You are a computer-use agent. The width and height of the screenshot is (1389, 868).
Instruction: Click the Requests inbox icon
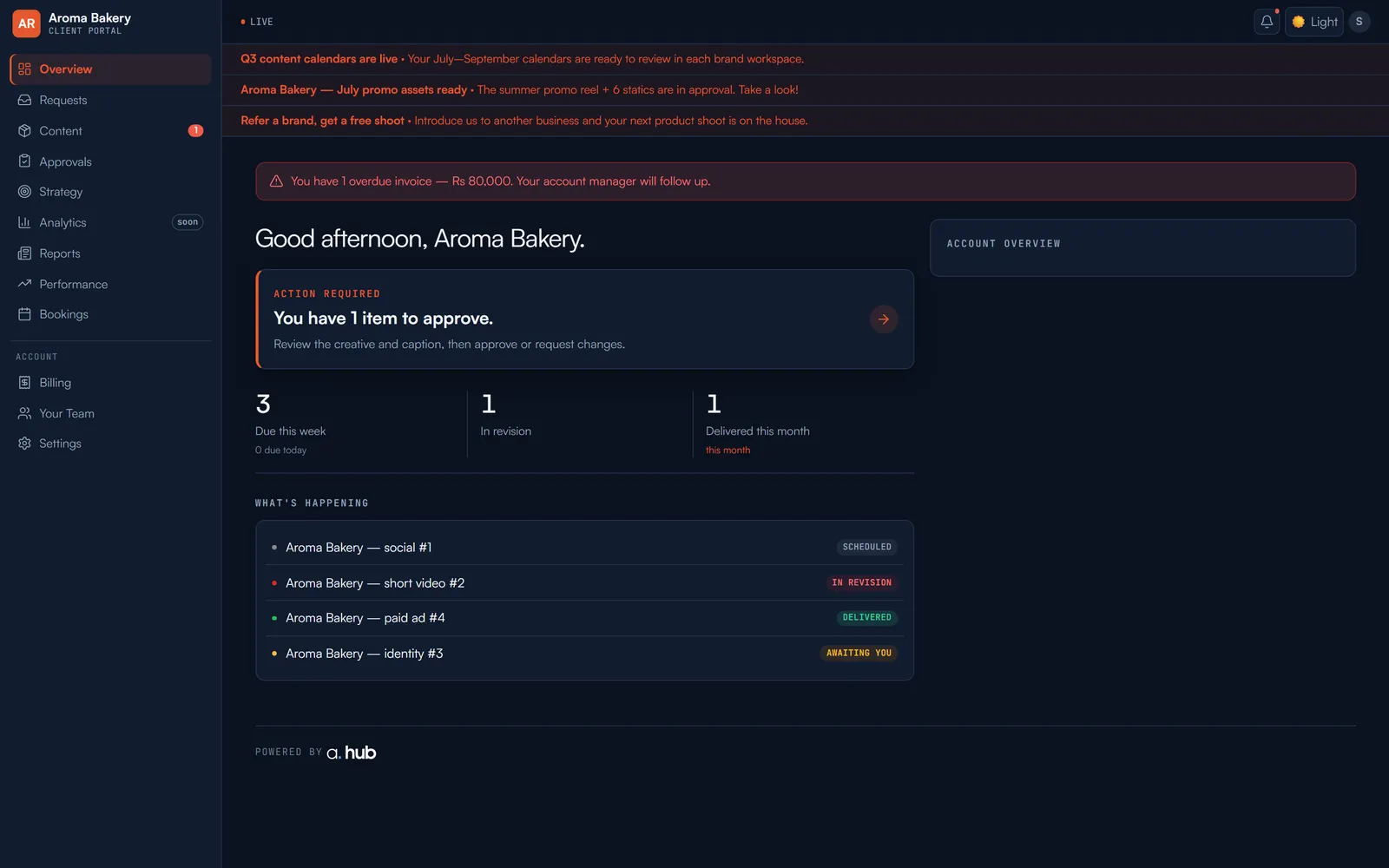(x=24, y=100)
